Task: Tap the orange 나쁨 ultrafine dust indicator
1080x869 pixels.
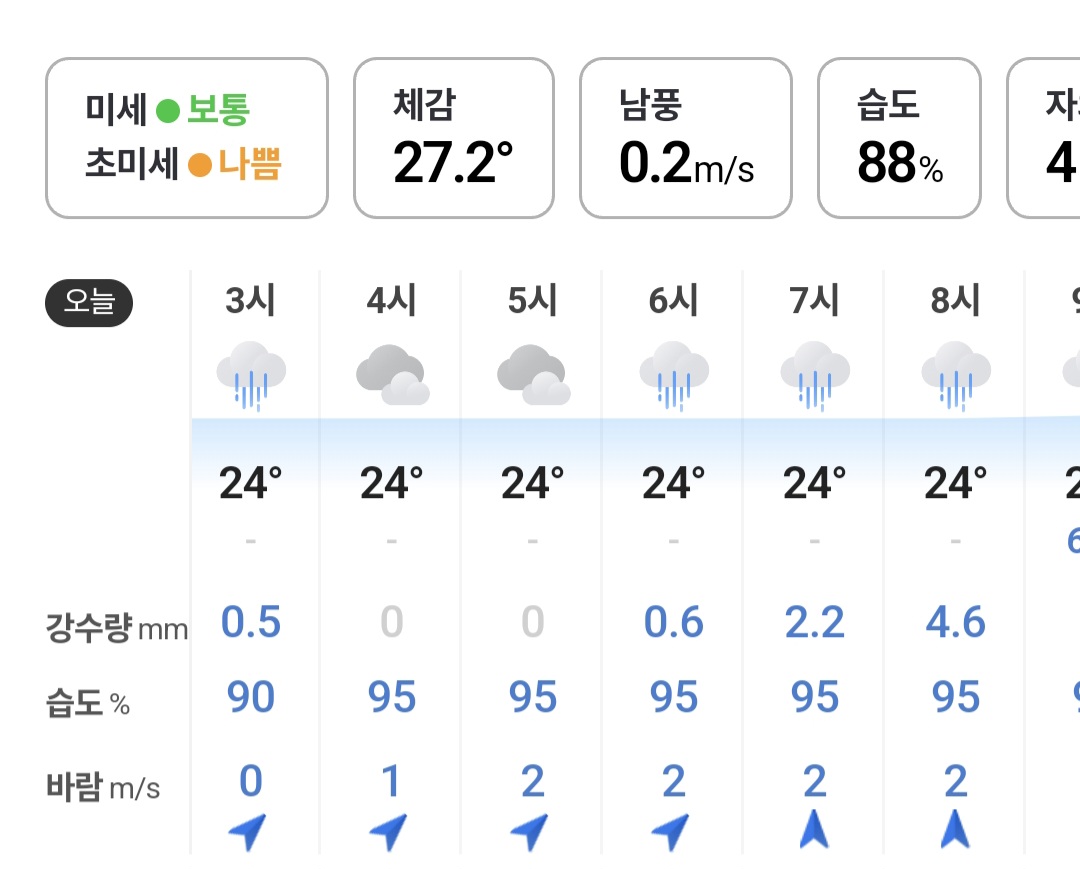Action: coord(235,165)
